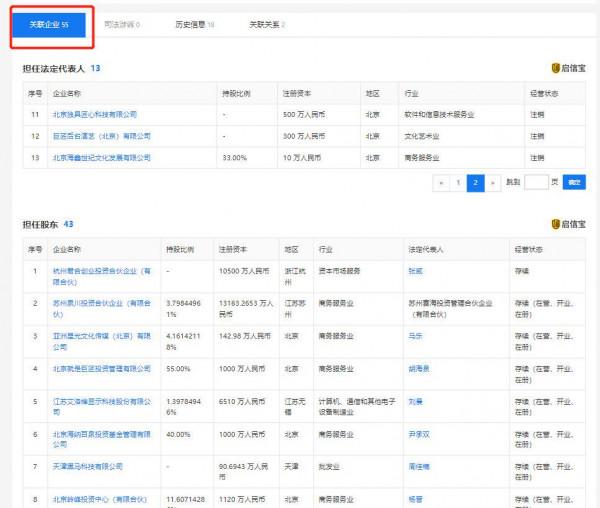Open legal representative link in shareholder row 6
Image resolution: width=600 pixels, height=508 pixels.
pyautogui.click(x=419, y=435)
